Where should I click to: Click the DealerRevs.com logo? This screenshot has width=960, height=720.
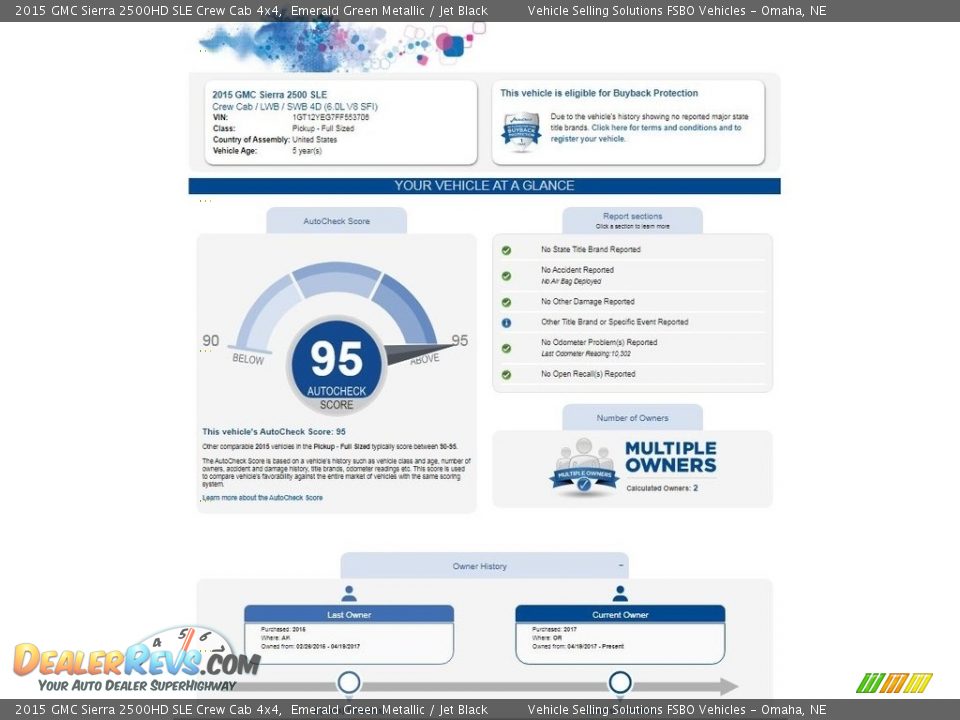[136, 661]
